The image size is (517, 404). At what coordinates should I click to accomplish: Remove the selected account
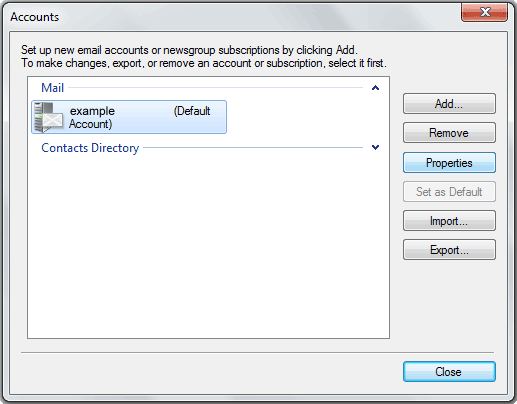[449, 133]
